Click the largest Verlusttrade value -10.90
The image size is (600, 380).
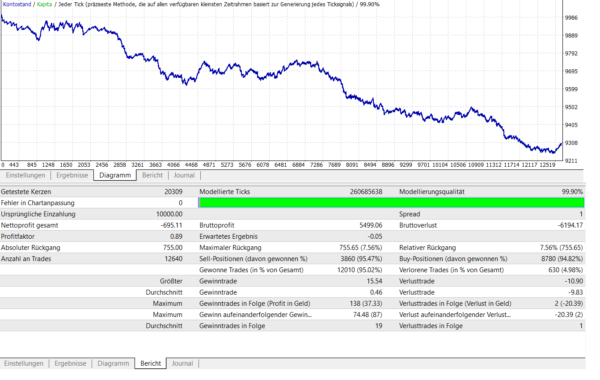pos(574,281)
